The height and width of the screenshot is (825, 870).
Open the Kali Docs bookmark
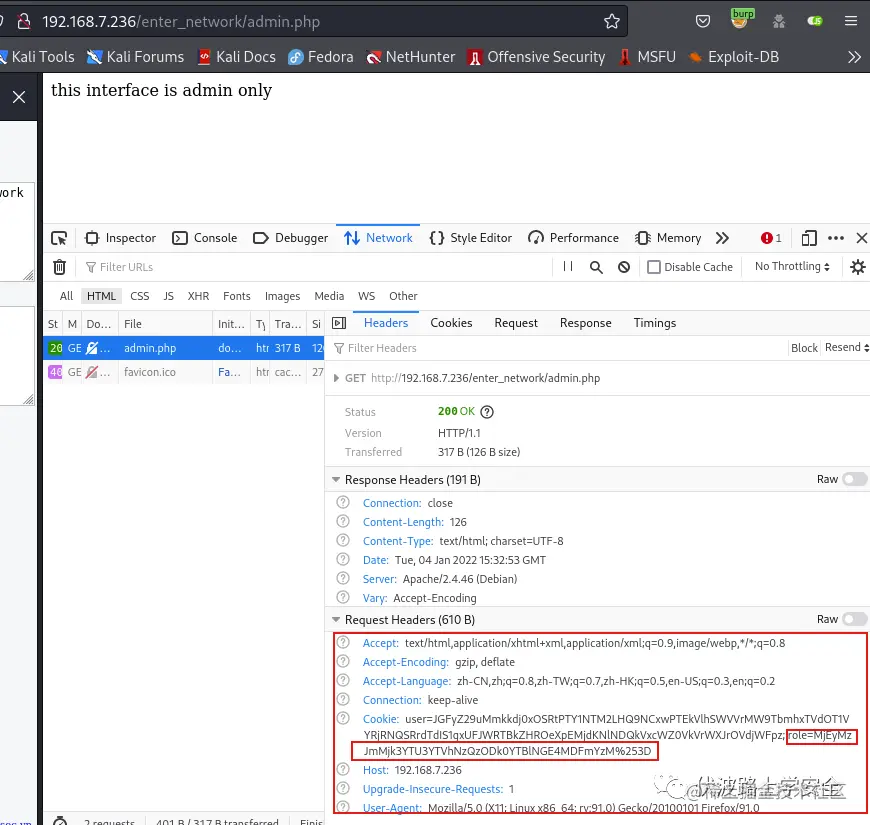pos(236,57)
